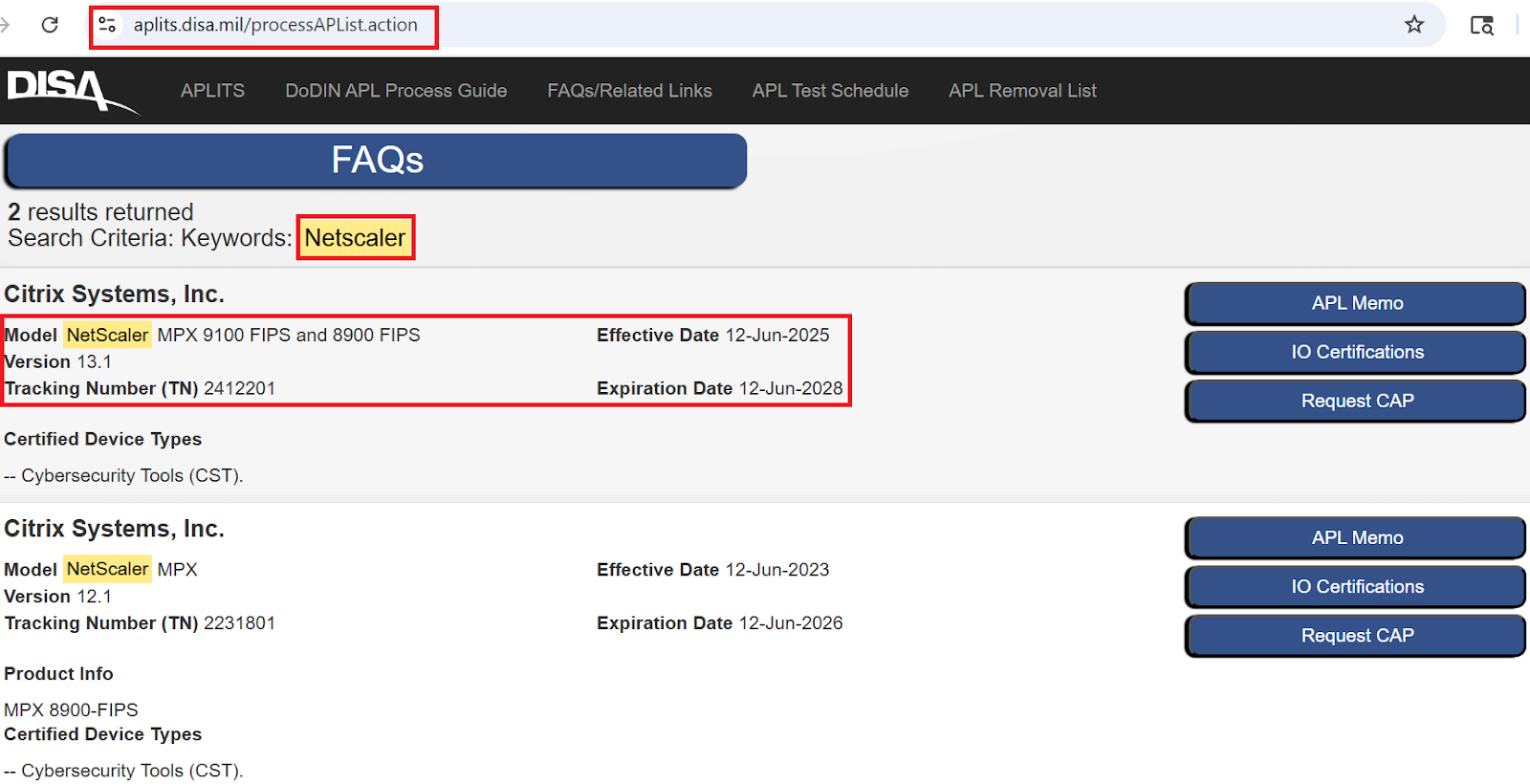Open IO Certifications for tracking number 2412201
Viewport: 1530px width, 784px height.
[x=1356, y=352]
